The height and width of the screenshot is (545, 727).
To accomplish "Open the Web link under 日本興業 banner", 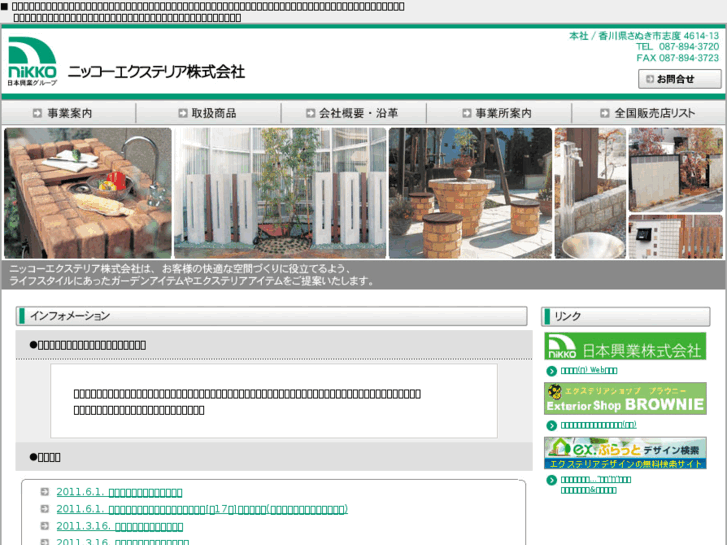I will pos(589,370).
